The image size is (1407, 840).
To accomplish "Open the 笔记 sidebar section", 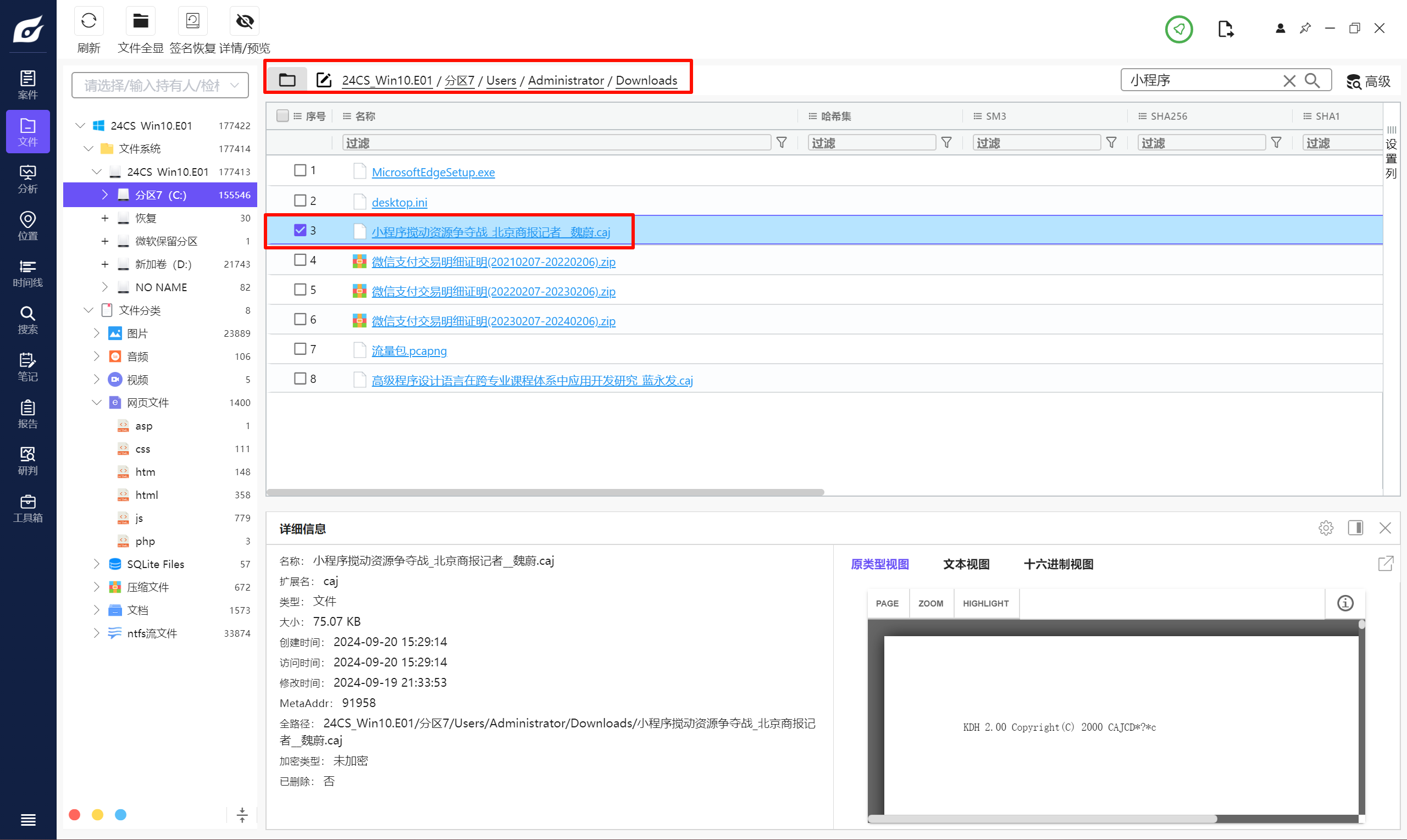I will pos(27,367).
